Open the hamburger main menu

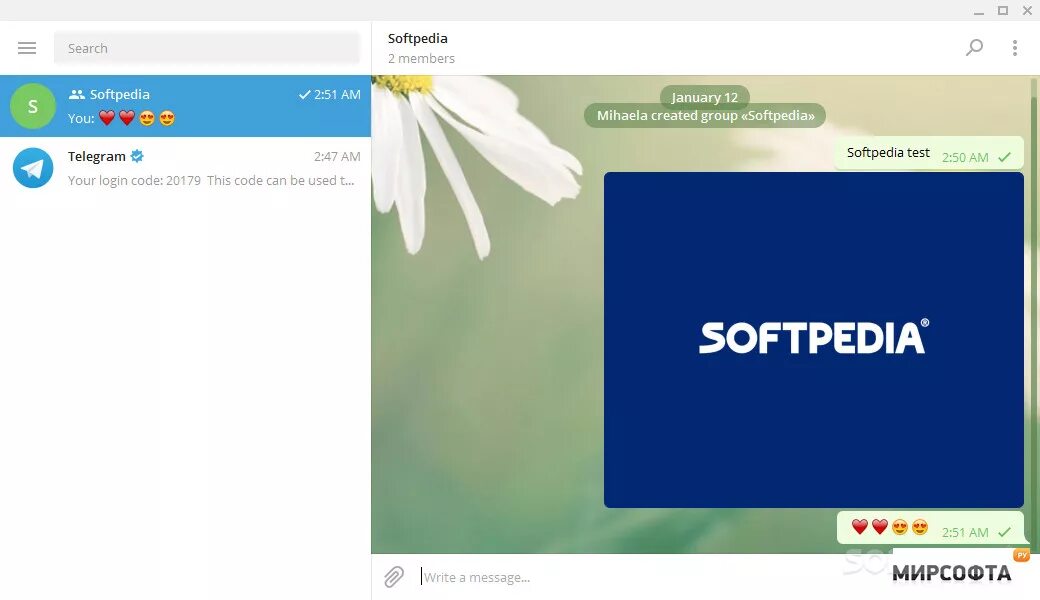pos(27,48)
